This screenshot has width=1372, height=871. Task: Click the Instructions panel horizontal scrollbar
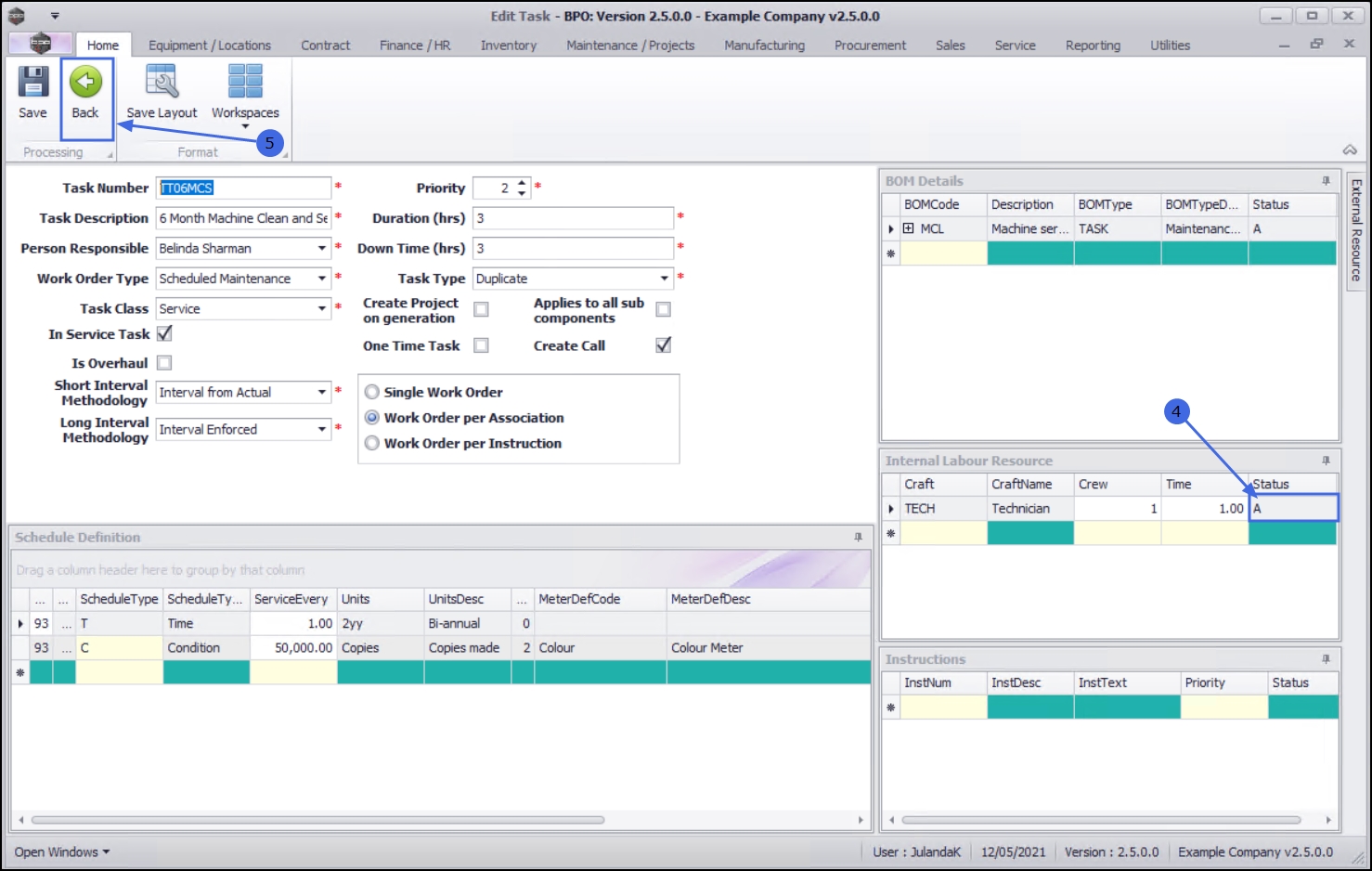coord(1101,820)
